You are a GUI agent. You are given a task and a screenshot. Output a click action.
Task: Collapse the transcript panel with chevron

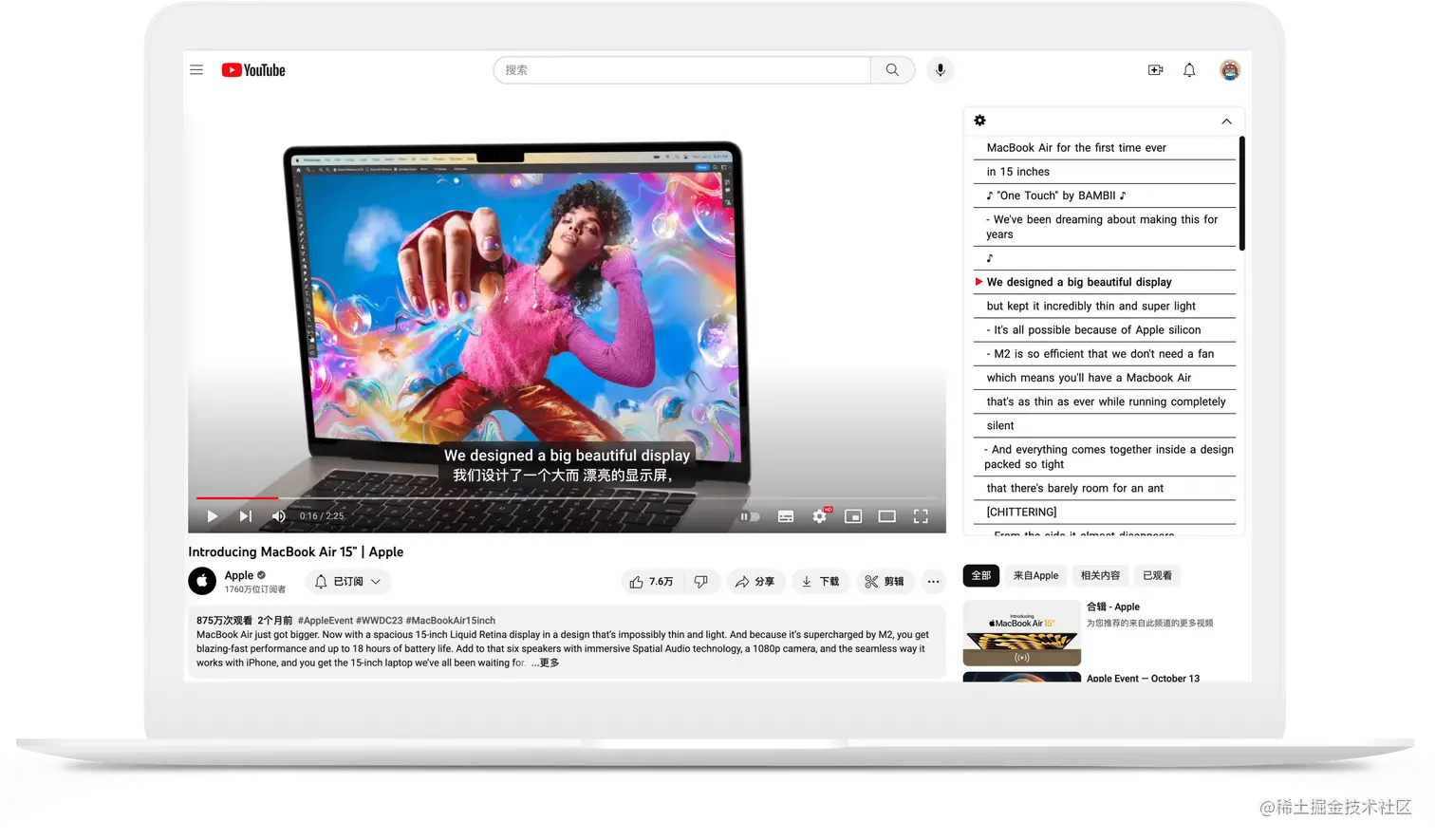pos(1226,121)
